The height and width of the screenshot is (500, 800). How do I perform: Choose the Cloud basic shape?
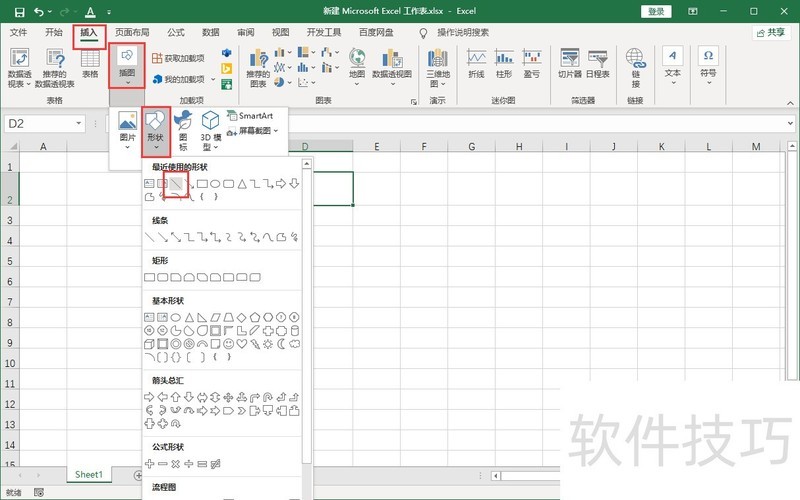[x=294, y=344]
